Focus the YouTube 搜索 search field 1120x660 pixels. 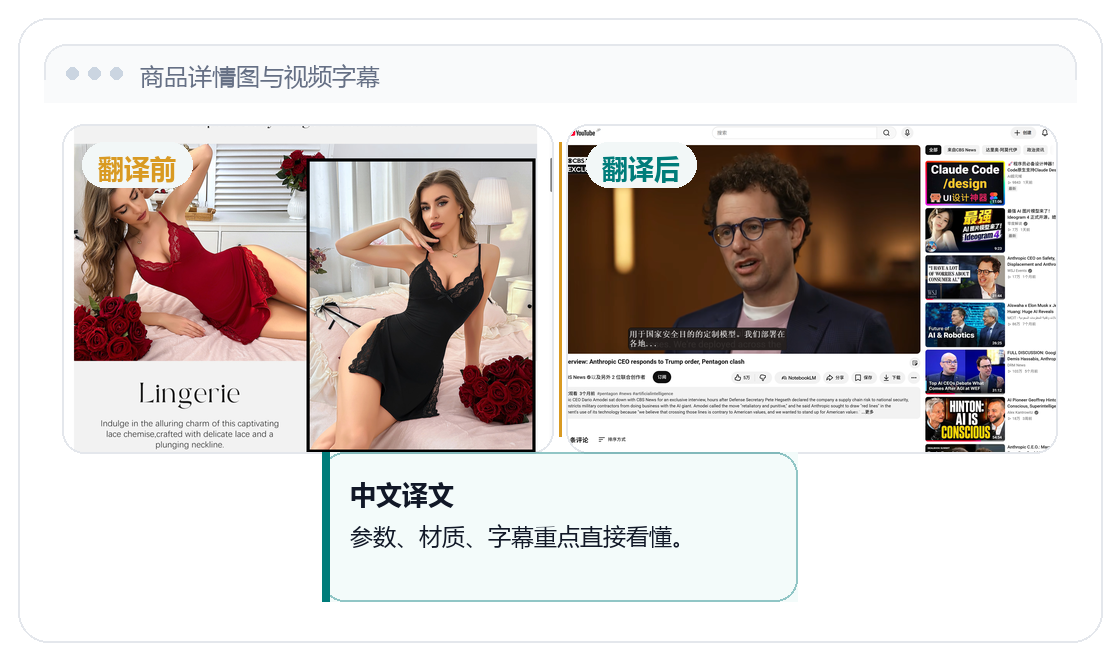pos(795,133)
